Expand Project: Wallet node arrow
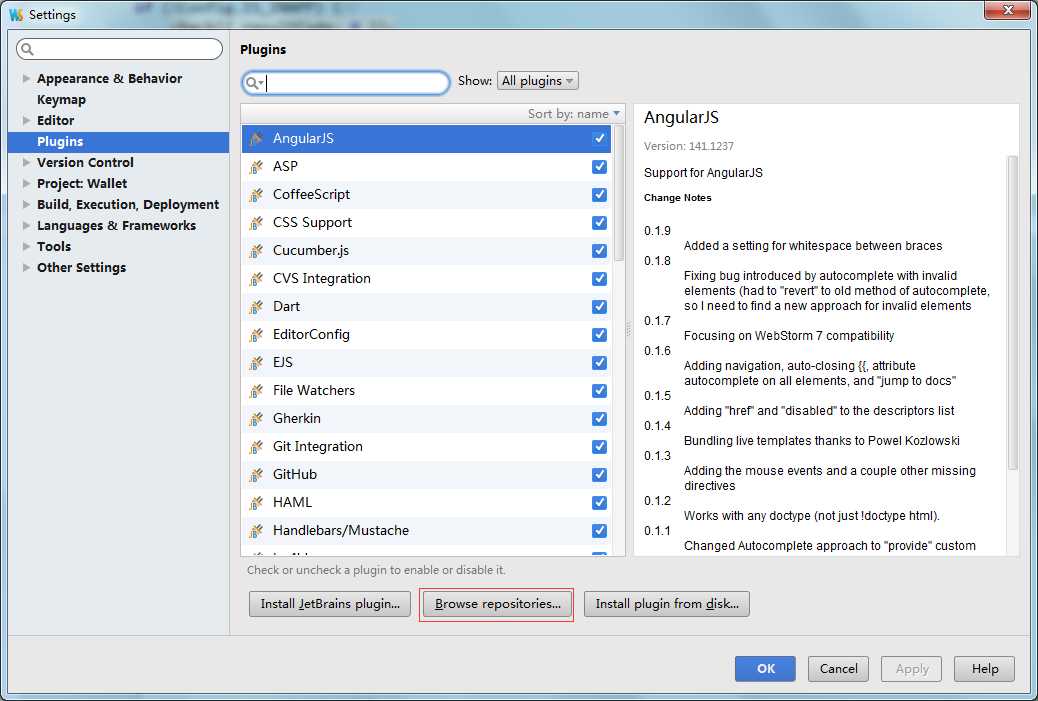The width and height of the screenshot is (1038, 701). pos(26,183)
